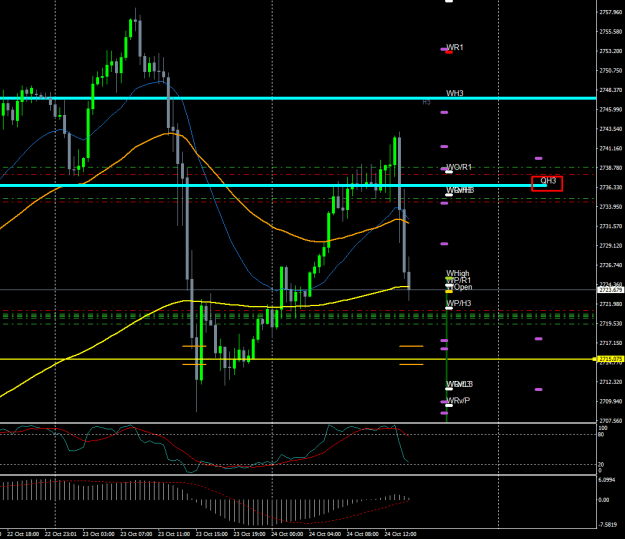The width and height of the screenshot is (625, 539).
Task: Click price scale value 2750.750
Action: [611, 71]
